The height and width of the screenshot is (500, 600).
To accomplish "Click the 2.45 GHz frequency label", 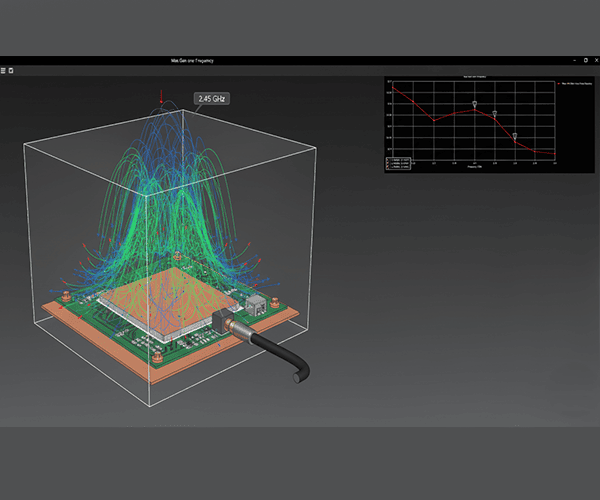I will 211,99.
